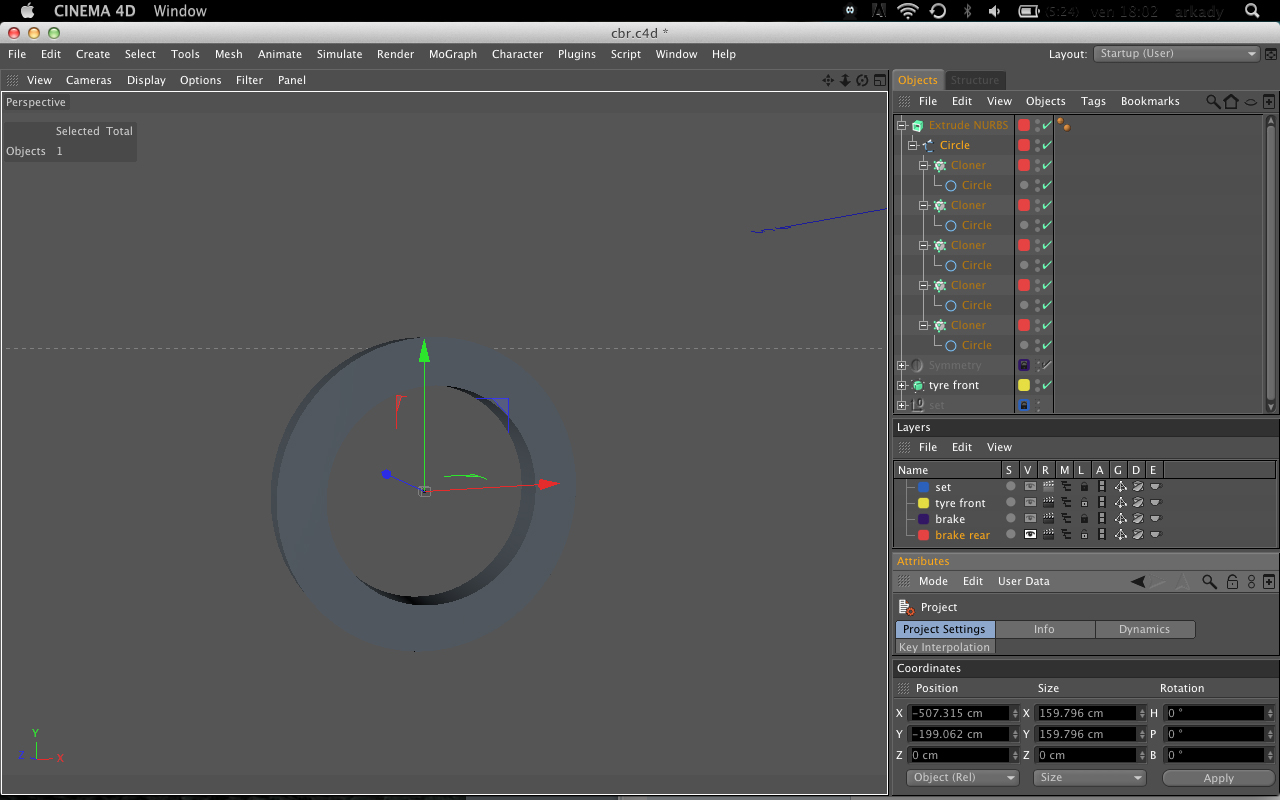The image size is (1280, 800).
Task: Toggle viewport visibility eye for brake rear layer
Action: pos(1030,535)
